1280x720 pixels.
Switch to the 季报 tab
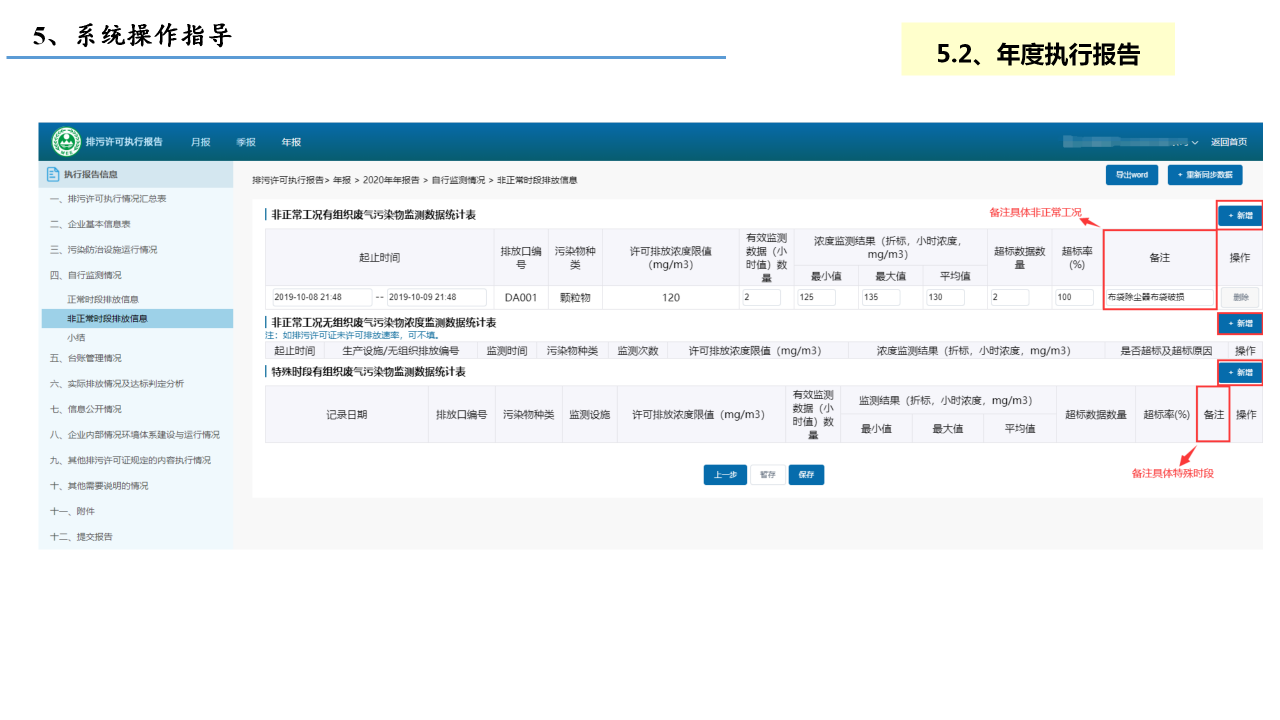click(246, 142)
